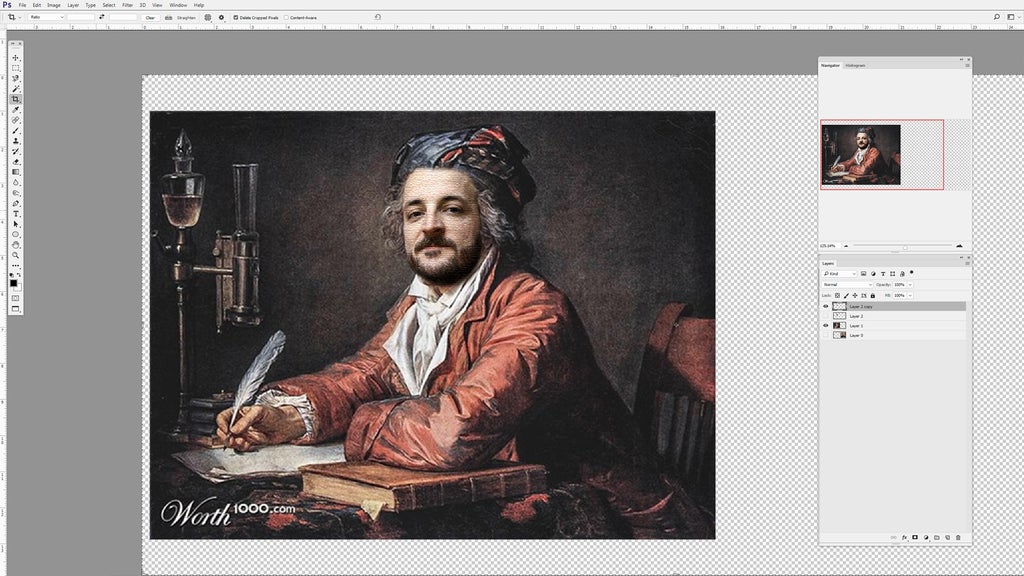Select the Ellipse shape tool

point(16,234)
